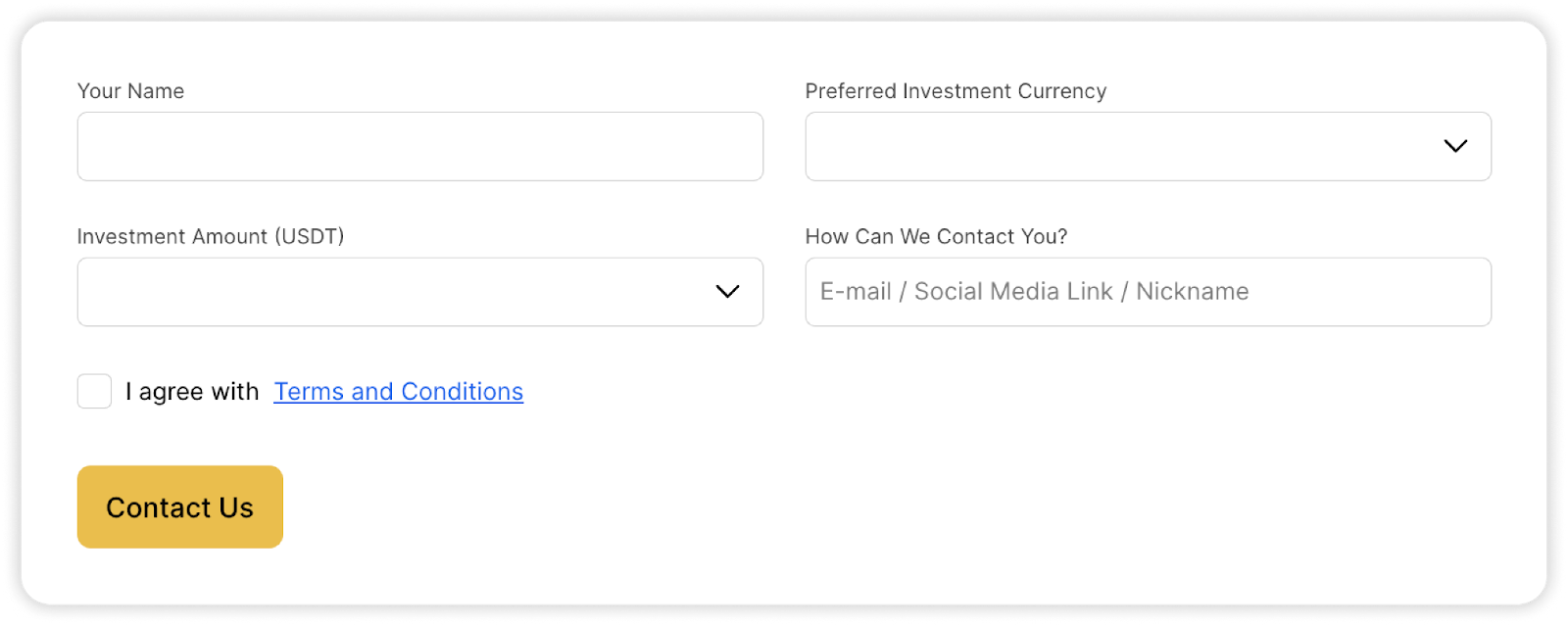
Task: Click the "Investment Amount (USDT)" label text
Action: coord(211,237)
